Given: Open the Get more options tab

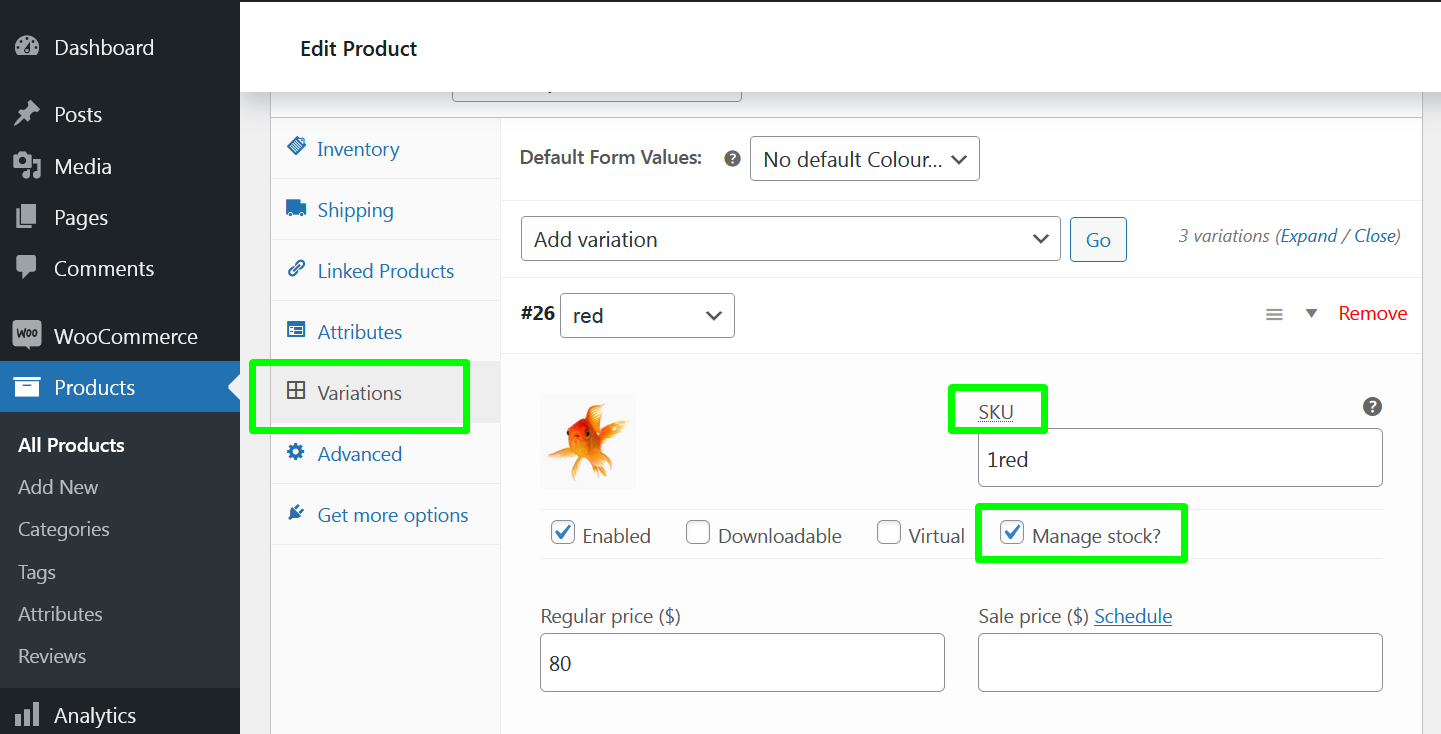Looking at the screenshot, I should point(385,514).
